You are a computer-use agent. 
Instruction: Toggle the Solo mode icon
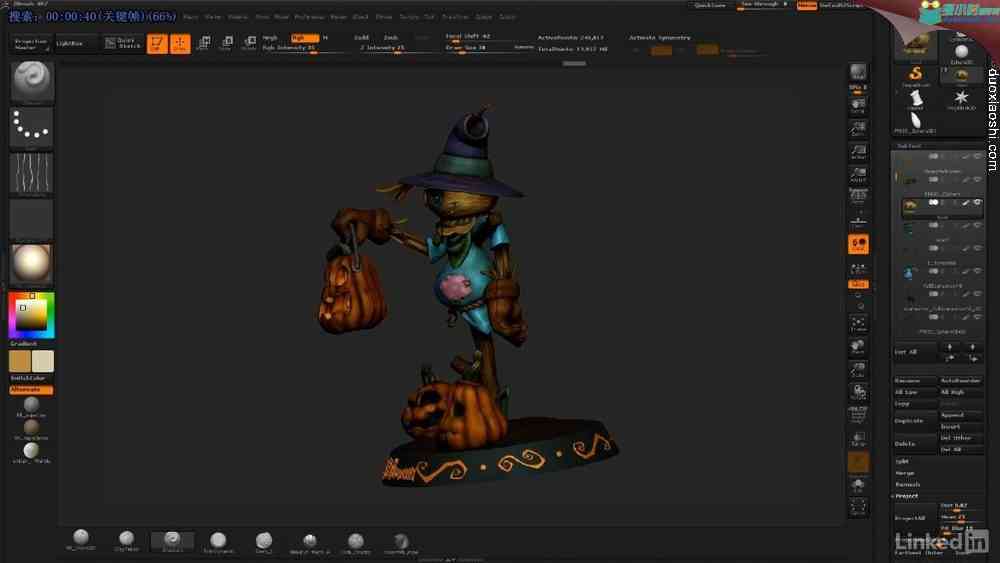(858, 485)
